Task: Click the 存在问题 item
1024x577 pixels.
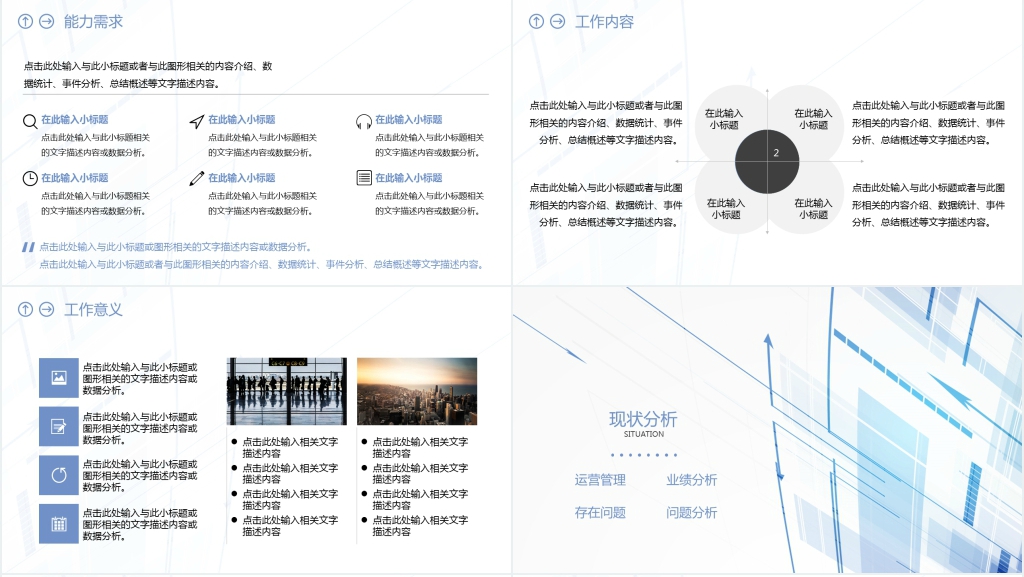Action: [600, 512]
